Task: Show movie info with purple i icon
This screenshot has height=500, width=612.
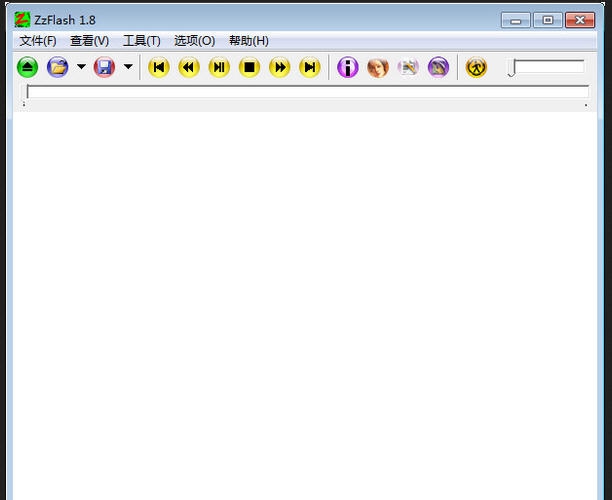Action: point(348,67)
